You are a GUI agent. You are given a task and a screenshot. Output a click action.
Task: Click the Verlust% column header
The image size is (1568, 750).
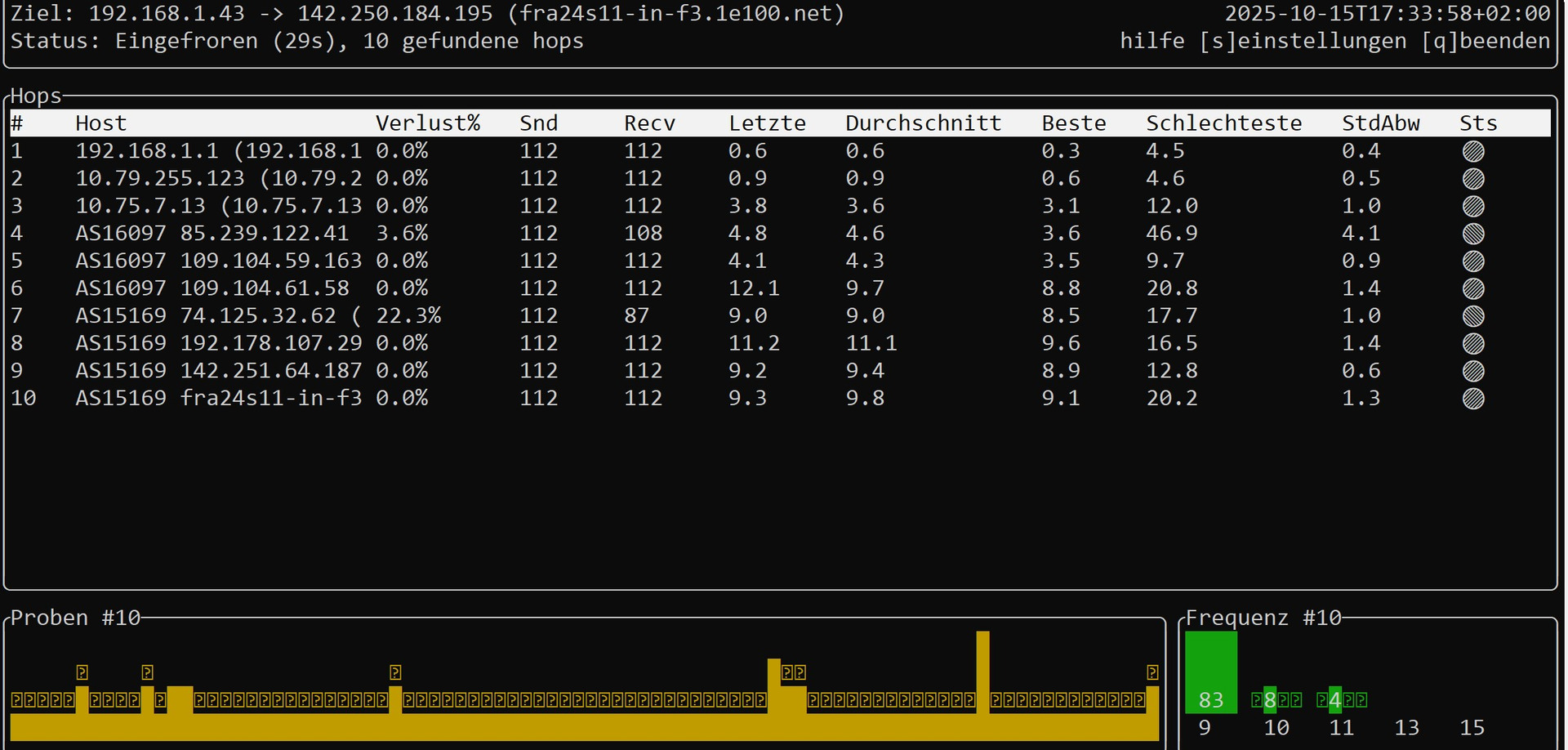pos(428,123)
